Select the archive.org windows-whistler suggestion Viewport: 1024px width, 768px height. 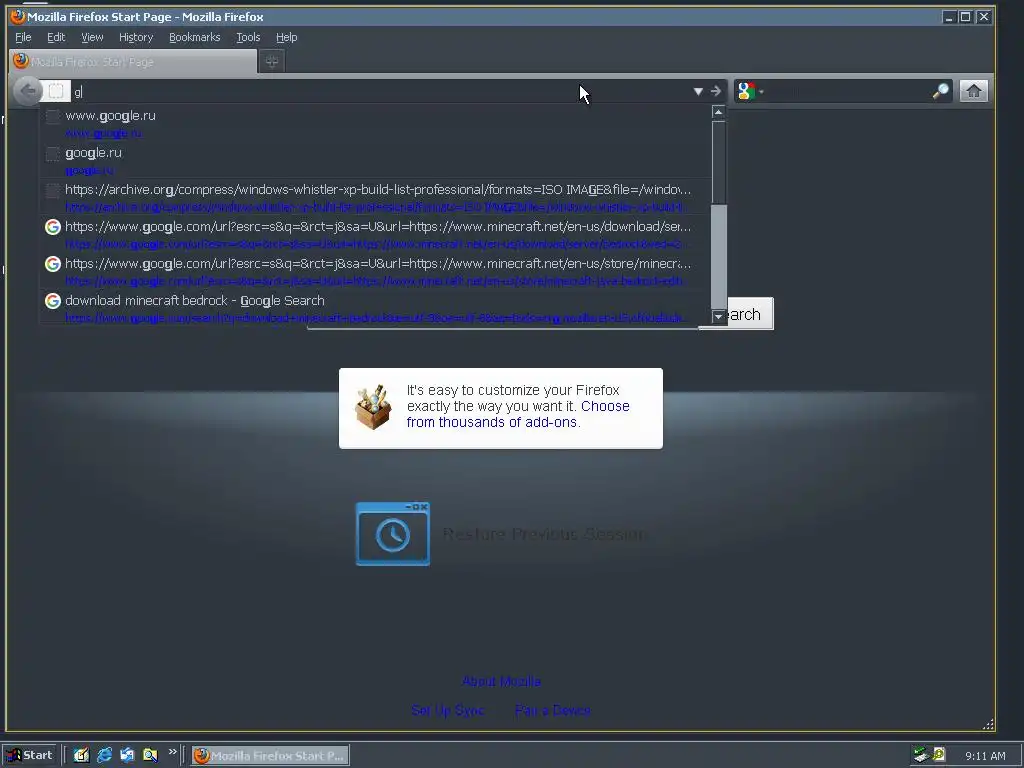pos(376,197)
